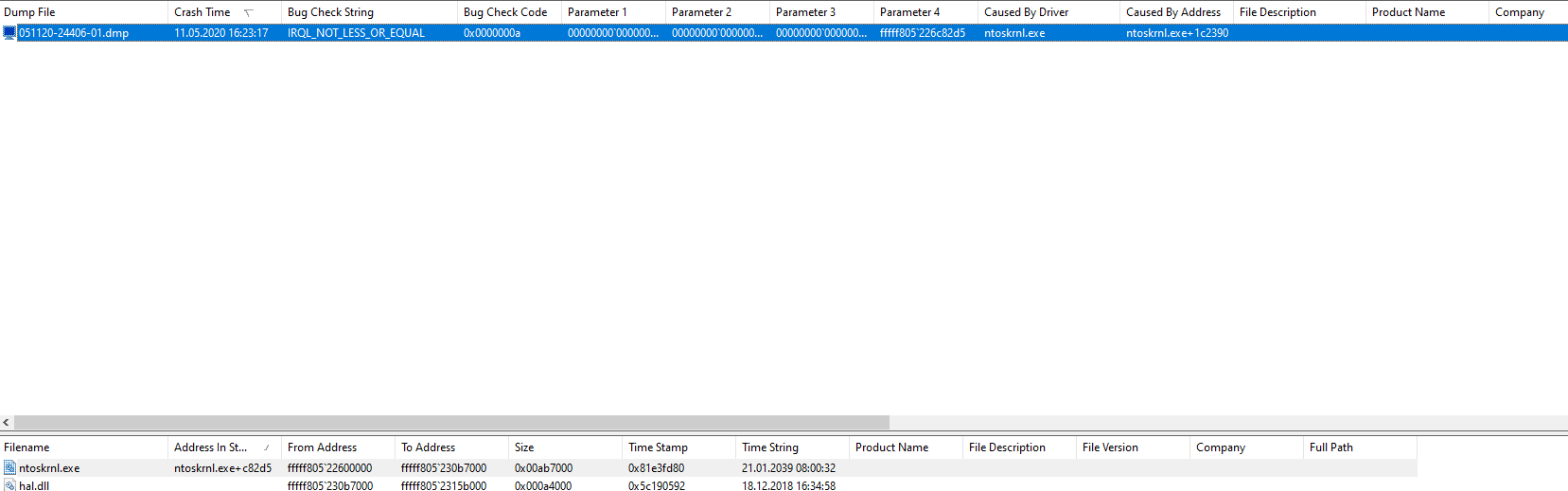This screenshot has height=491, width=1568.
Task: Sort lower pane by Filename column
Action: [84, 447]
